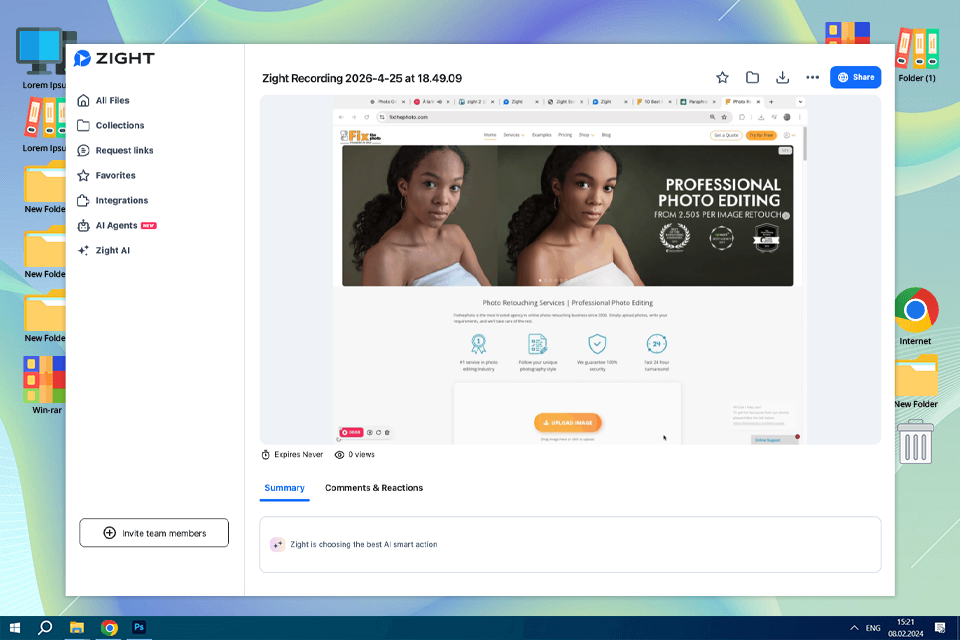Switch to the Summary tab
Screen dimensions: 960x640
[284, 488]
